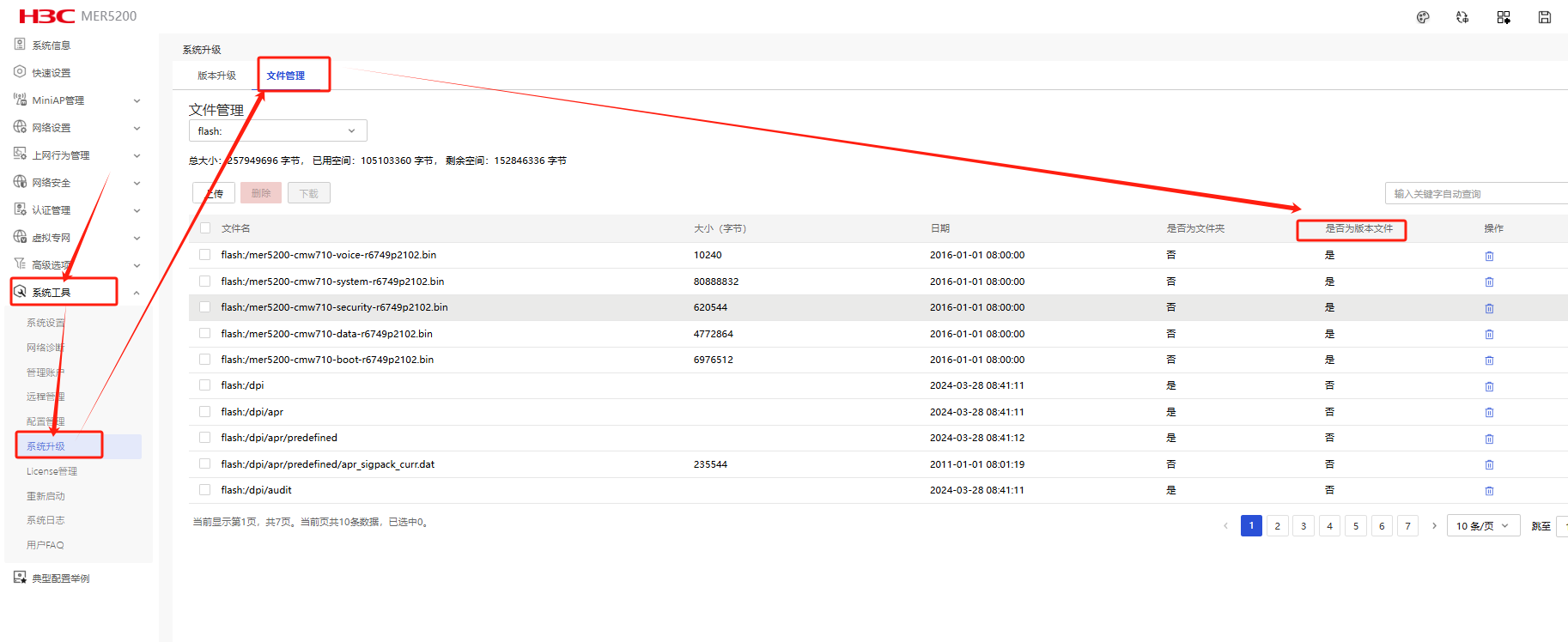Click trash icon for boot-r6749p2102.bin row
Image resolution: width=1568 pixels, height=642 pixels.
tap(1489, 360)
